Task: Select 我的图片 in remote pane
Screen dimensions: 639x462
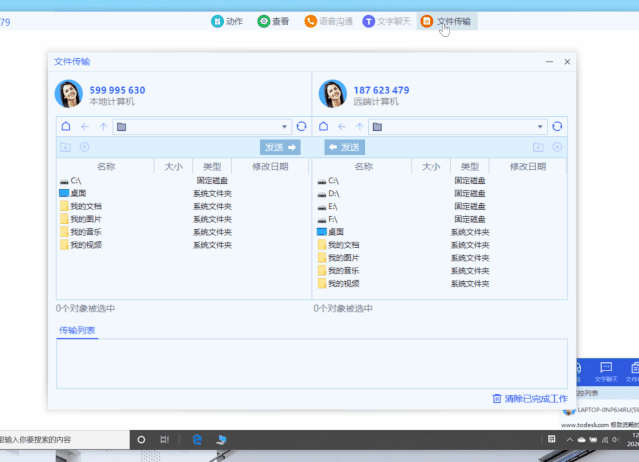Action: [x=441, y=258]
